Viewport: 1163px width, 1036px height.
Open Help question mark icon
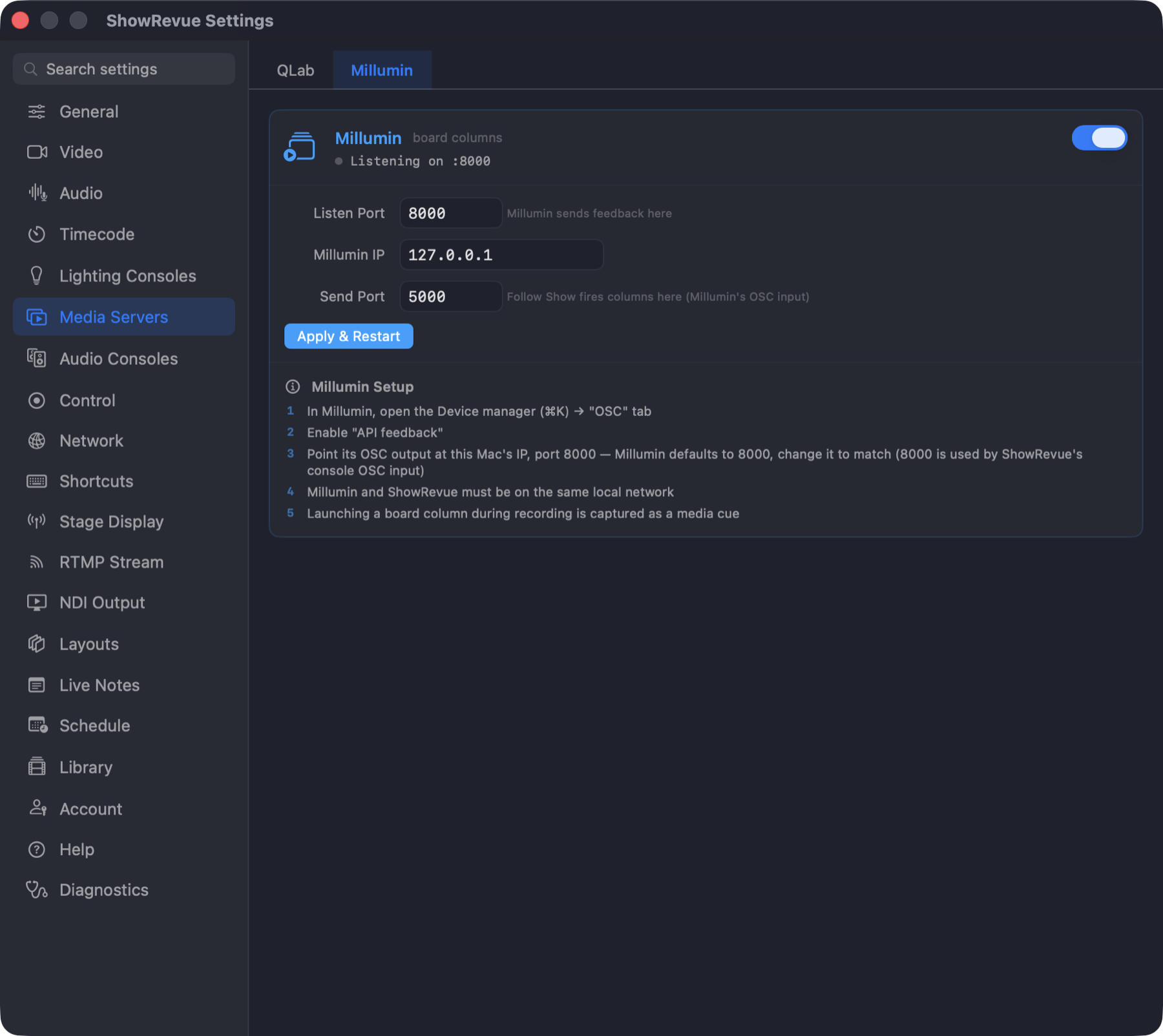37,849
